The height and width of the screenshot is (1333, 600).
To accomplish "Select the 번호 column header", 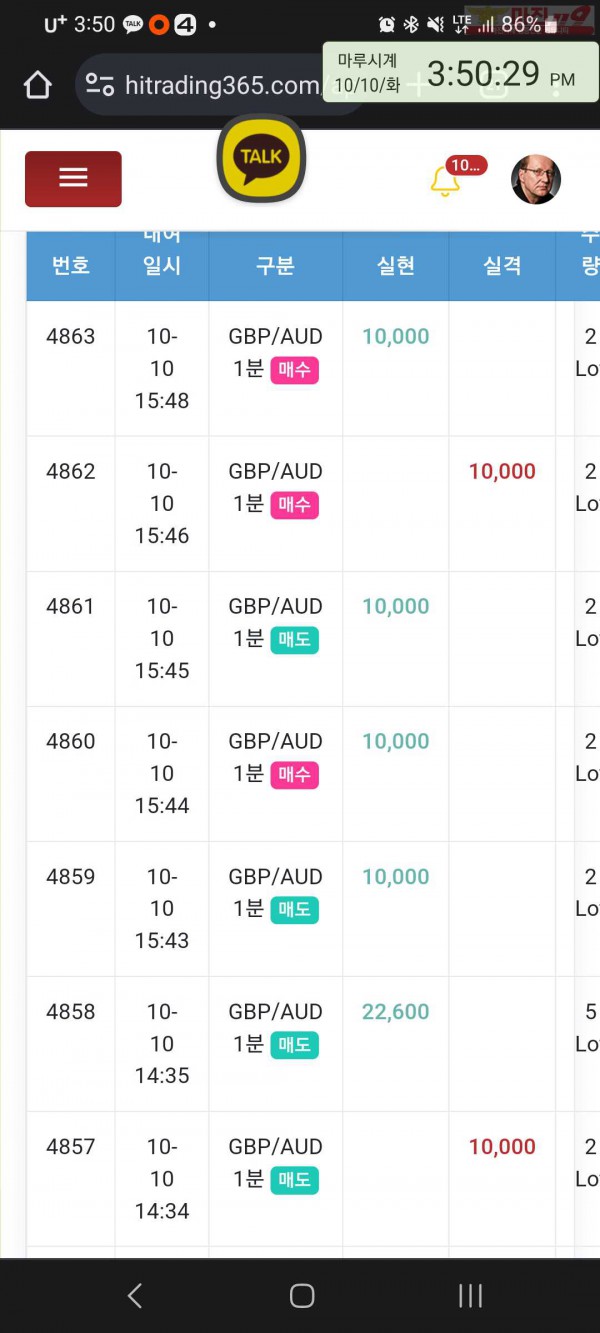I will 71,266.
